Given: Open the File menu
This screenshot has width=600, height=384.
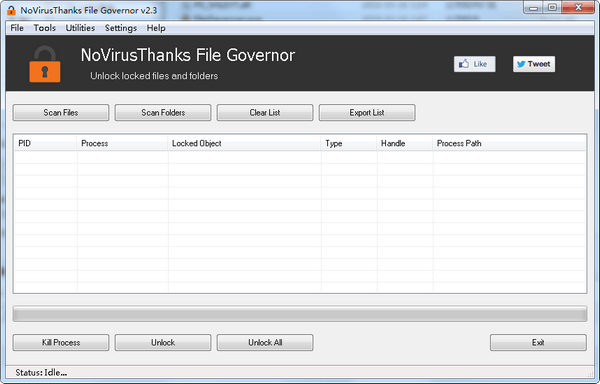Looking at the screenshot, I should click(17, 28).
